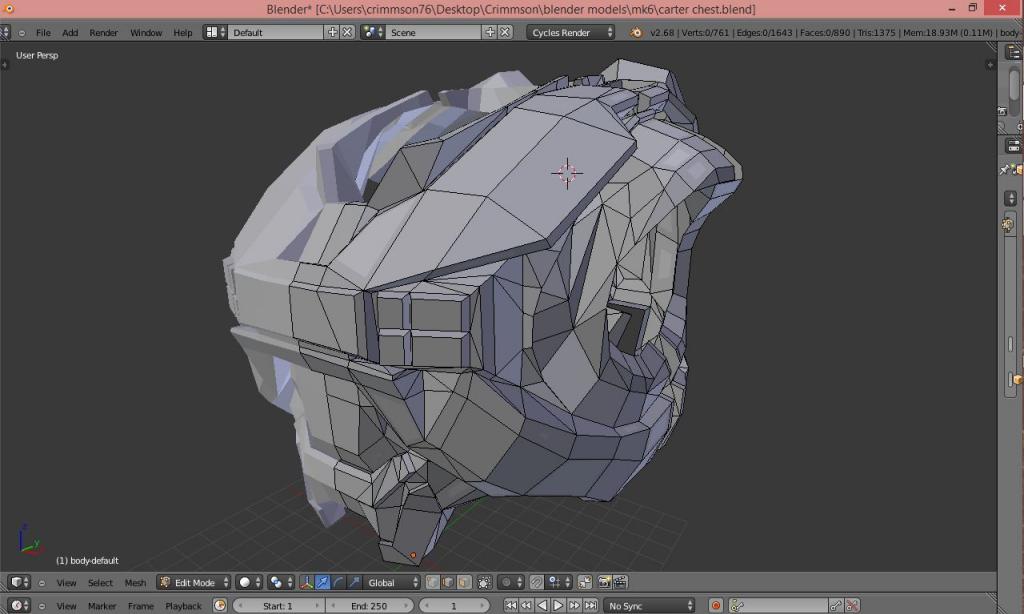Viewport: 1024px width, 614px height.
Task: Open the Global transform orientation dropdown
Action: [392, 582]
